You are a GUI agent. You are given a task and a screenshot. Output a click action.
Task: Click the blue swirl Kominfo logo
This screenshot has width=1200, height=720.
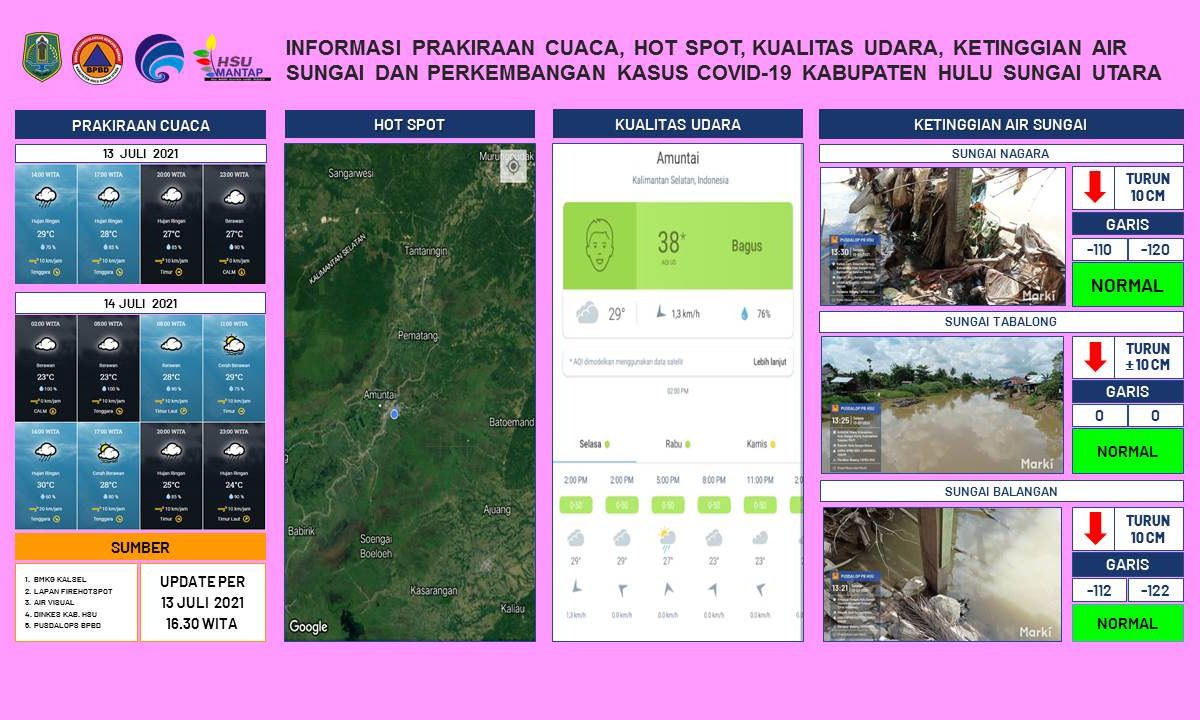160,58
